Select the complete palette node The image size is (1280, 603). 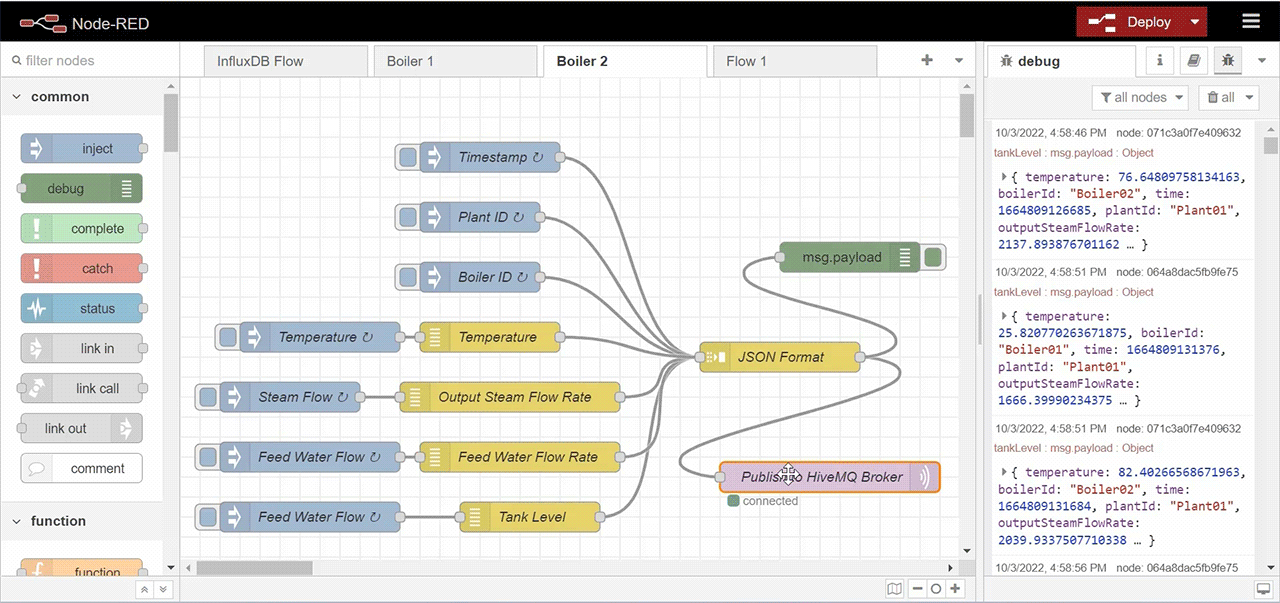tap(82, 229)
